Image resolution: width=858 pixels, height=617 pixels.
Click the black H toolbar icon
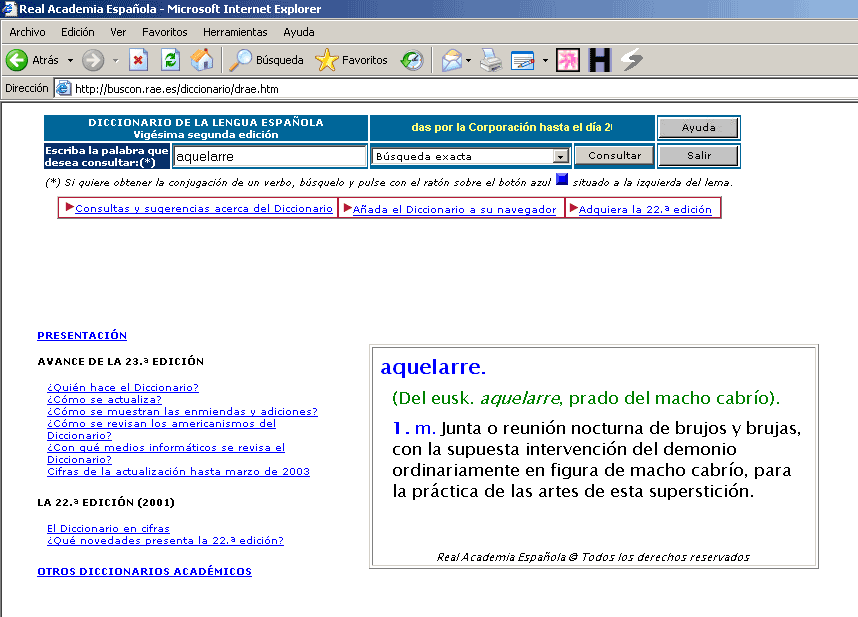pyautogui.click(x=600, y=60)
